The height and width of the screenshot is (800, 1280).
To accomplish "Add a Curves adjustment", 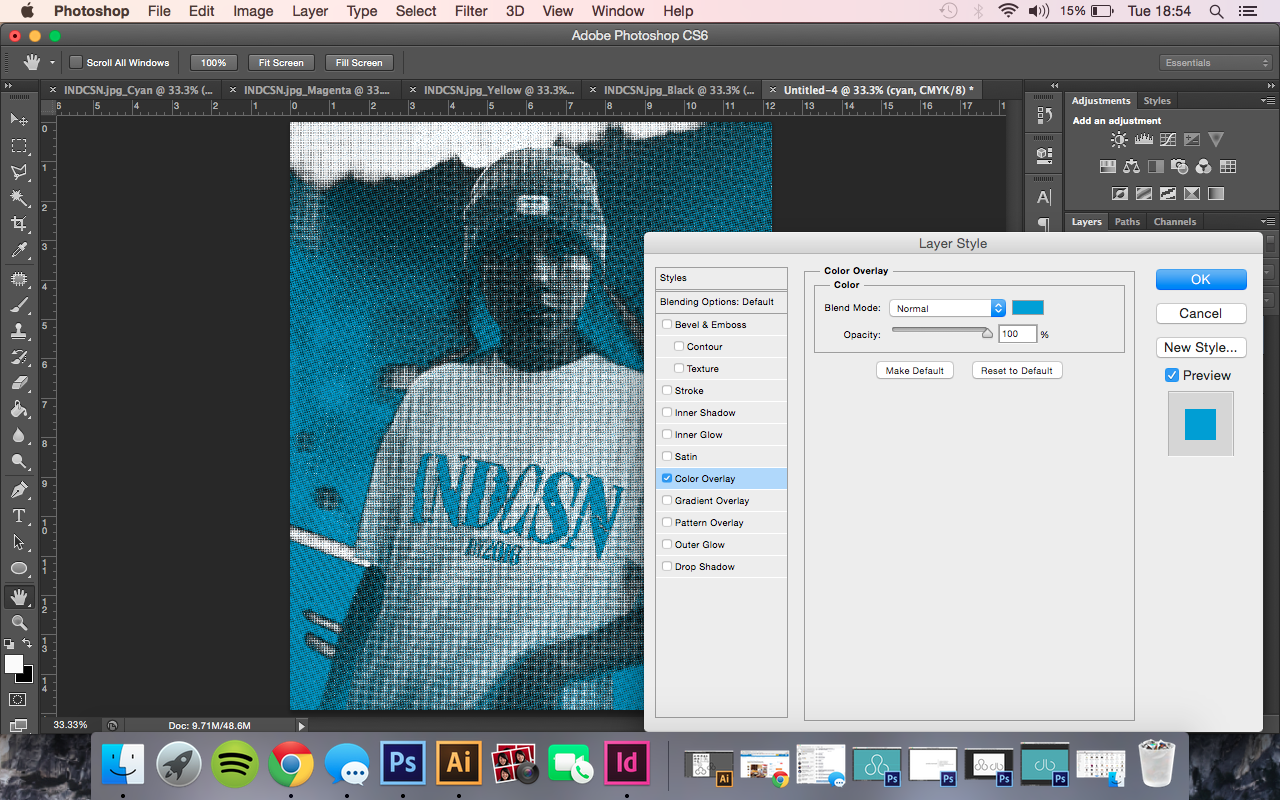I will [x=1168, y=140].
